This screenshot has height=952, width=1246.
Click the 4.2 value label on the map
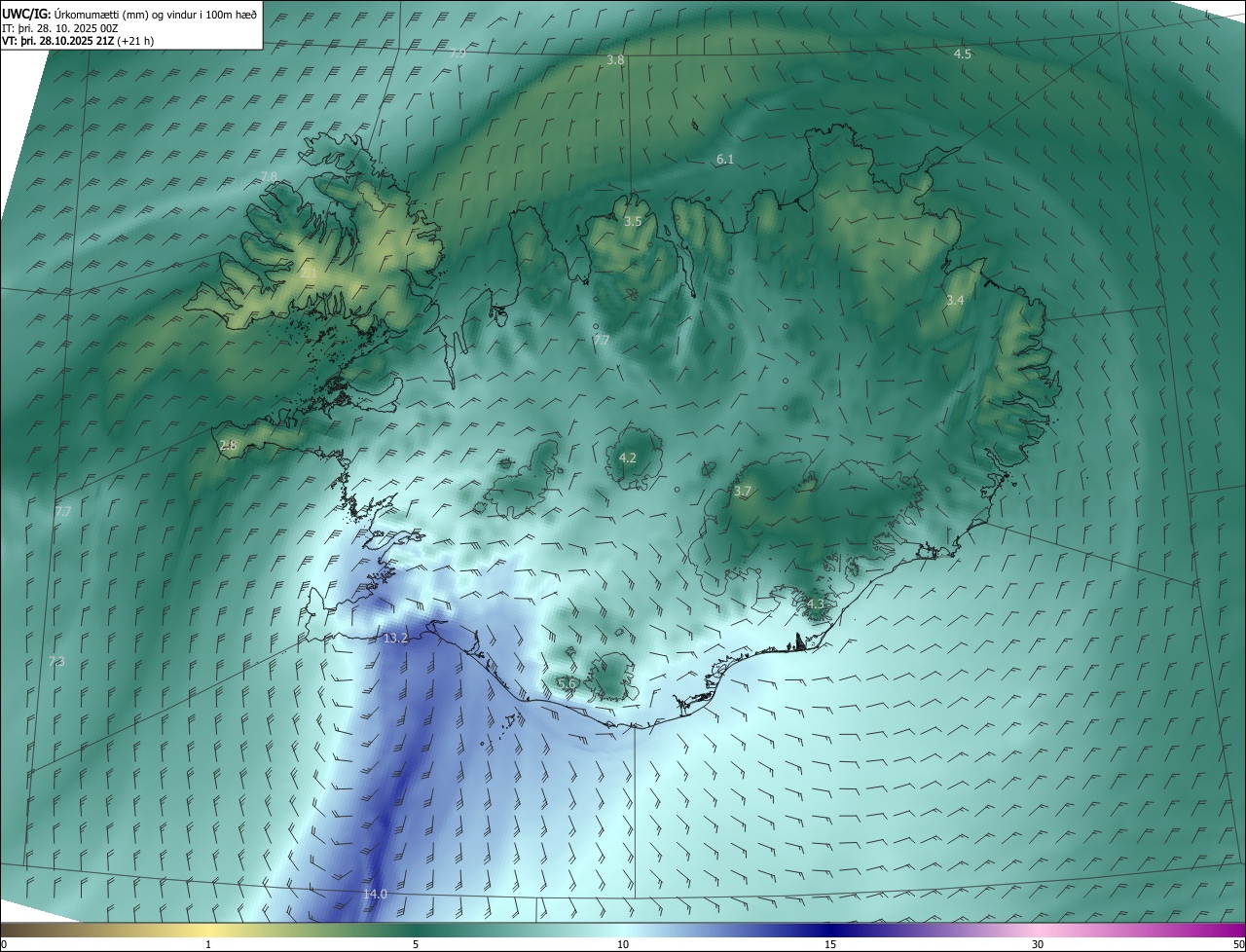click(628, 458)
